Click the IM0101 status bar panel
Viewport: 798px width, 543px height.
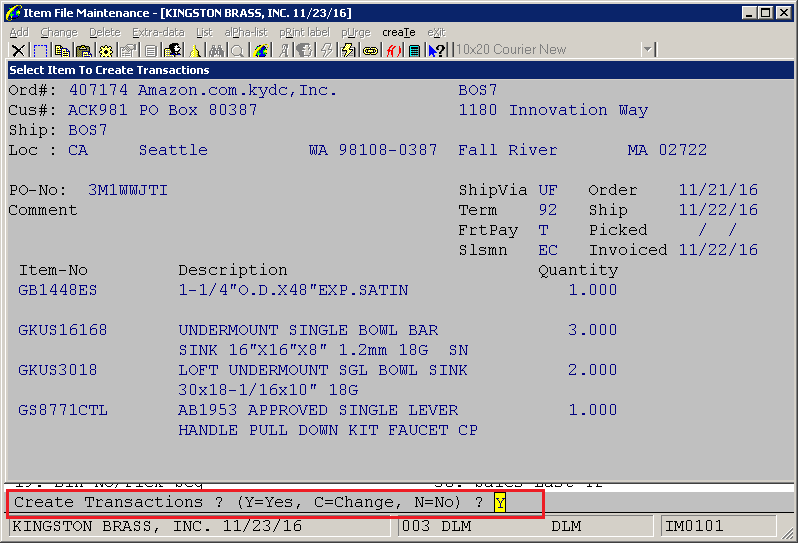tap(719, 526)
